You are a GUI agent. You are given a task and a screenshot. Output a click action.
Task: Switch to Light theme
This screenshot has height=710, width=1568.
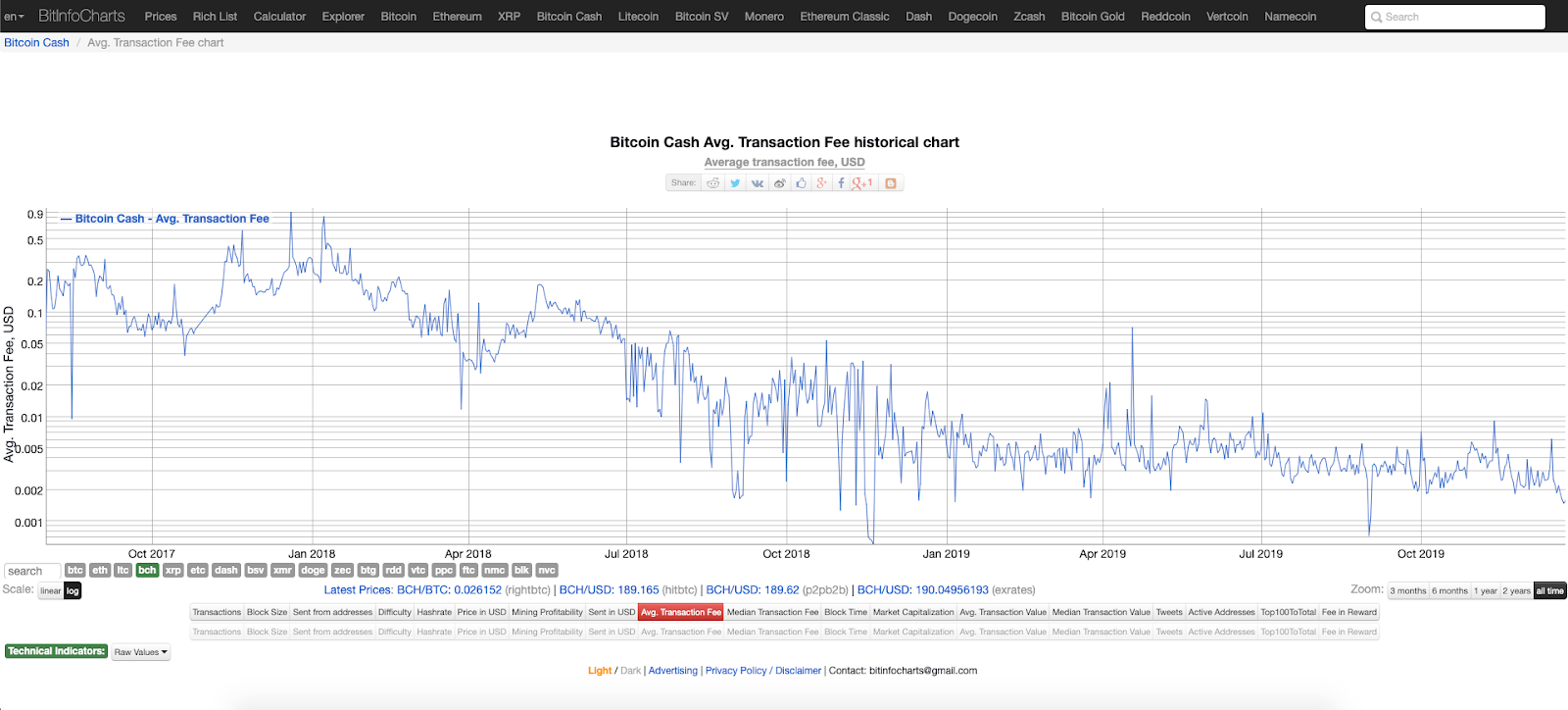(x=600, y=671)
